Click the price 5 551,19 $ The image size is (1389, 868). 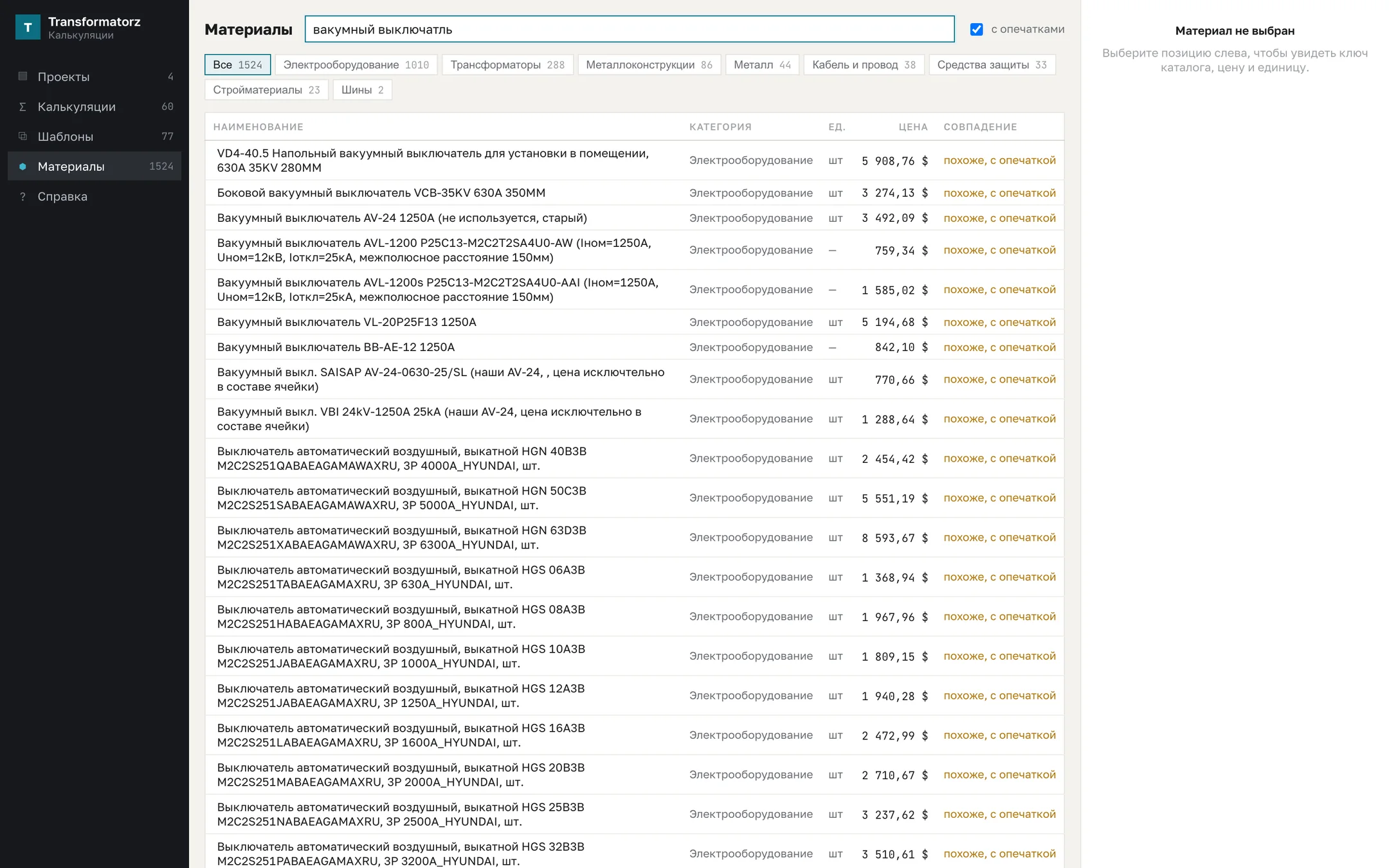pos(894,498)
